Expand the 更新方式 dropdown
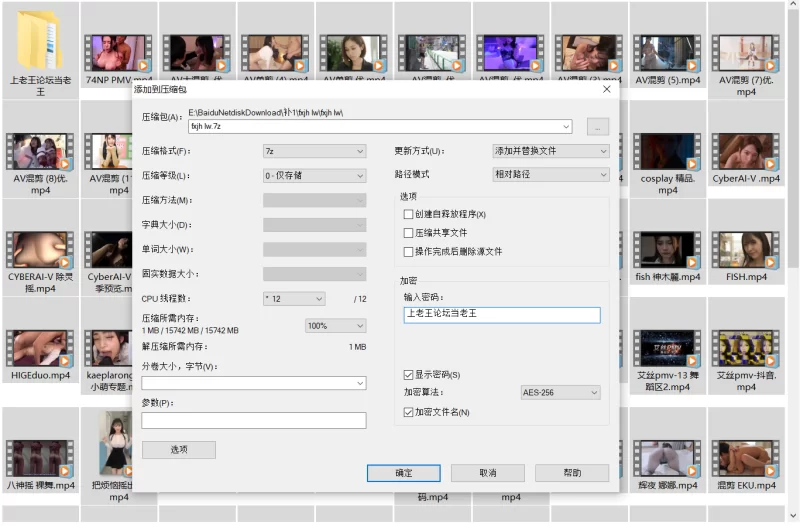 (x=550, y=151)
